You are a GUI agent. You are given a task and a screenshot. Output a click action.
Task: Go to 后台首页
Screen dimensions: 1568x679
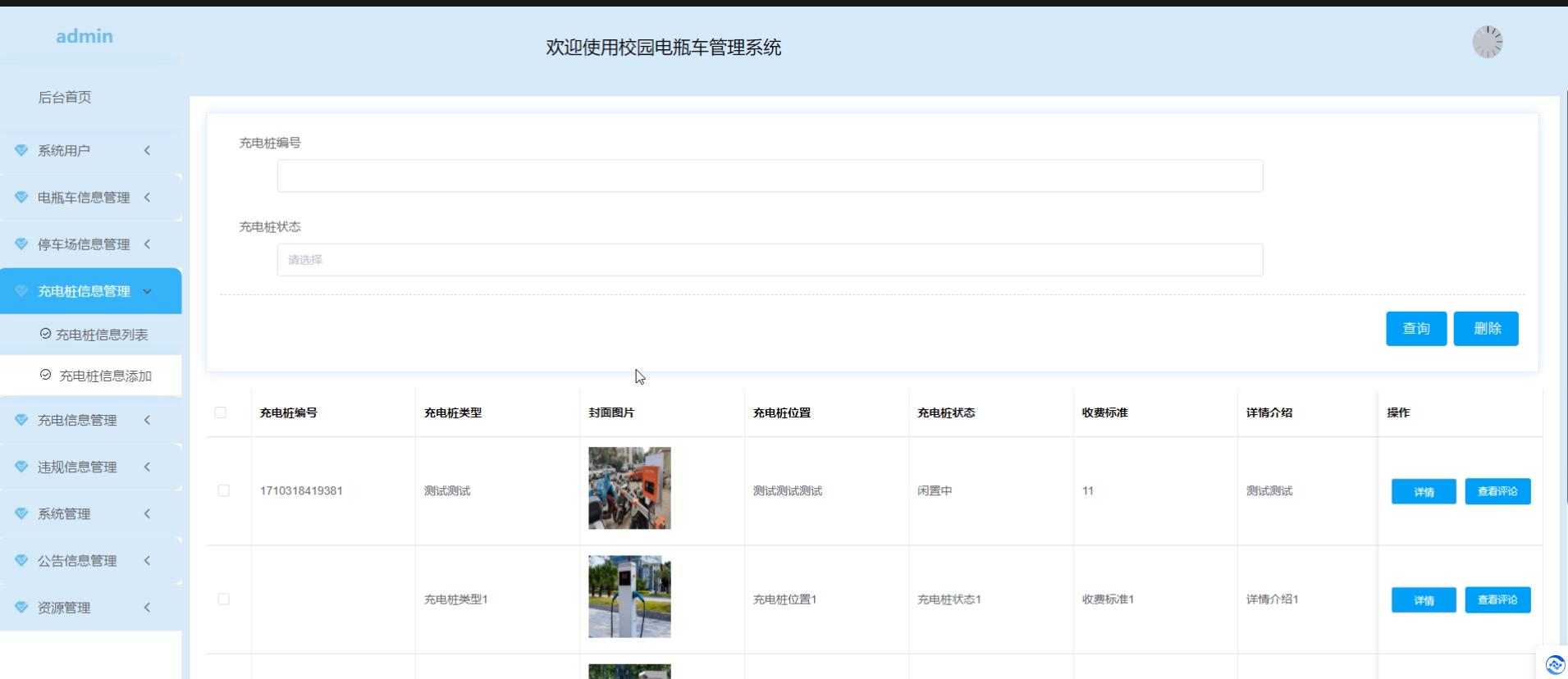(65, 97)
